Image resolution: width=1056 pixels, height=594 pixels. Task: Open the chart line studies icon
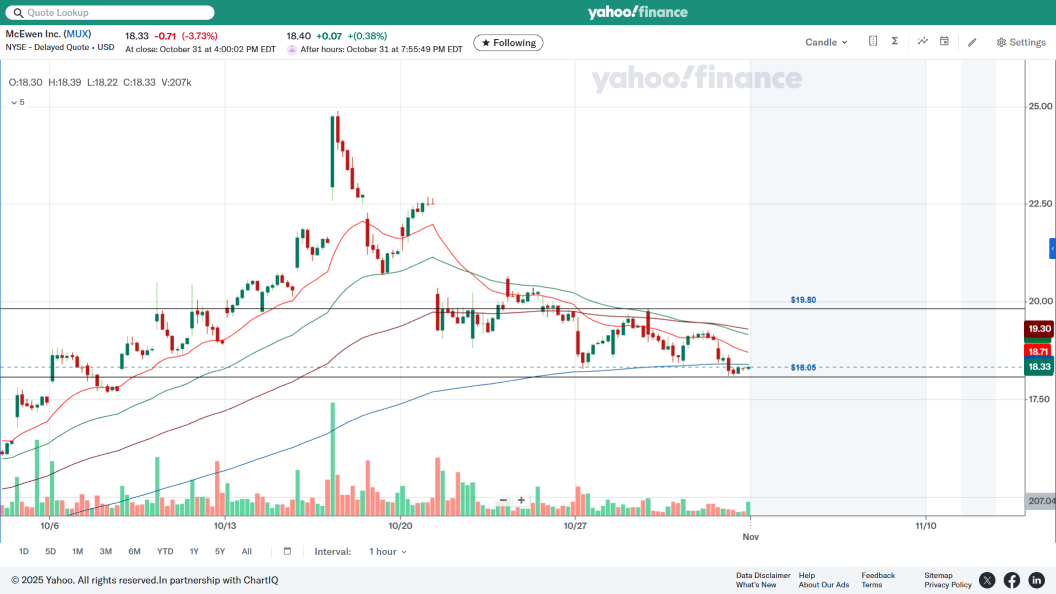coord(922,42)
